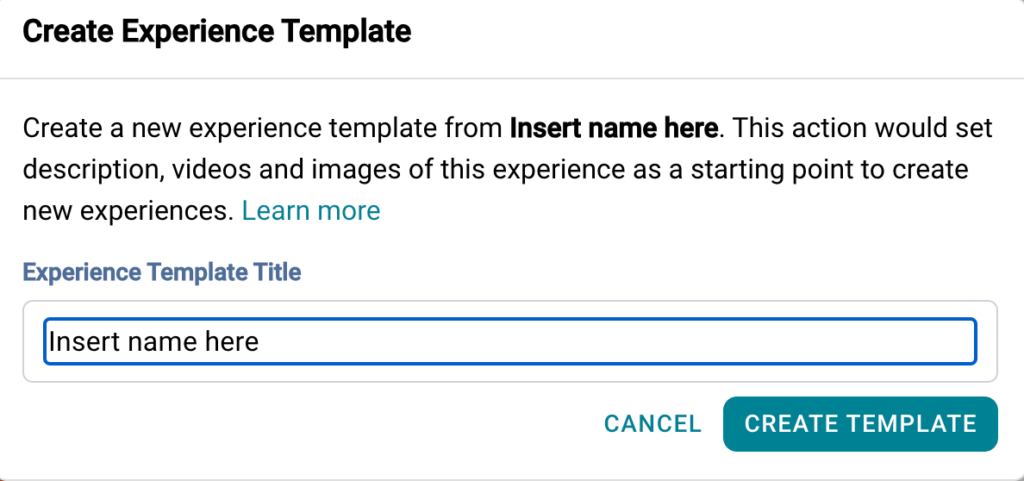Cancel the template creation dialog
This screenshot has width=1024, height=481.
pyautogui.click(x=652, y=424)
